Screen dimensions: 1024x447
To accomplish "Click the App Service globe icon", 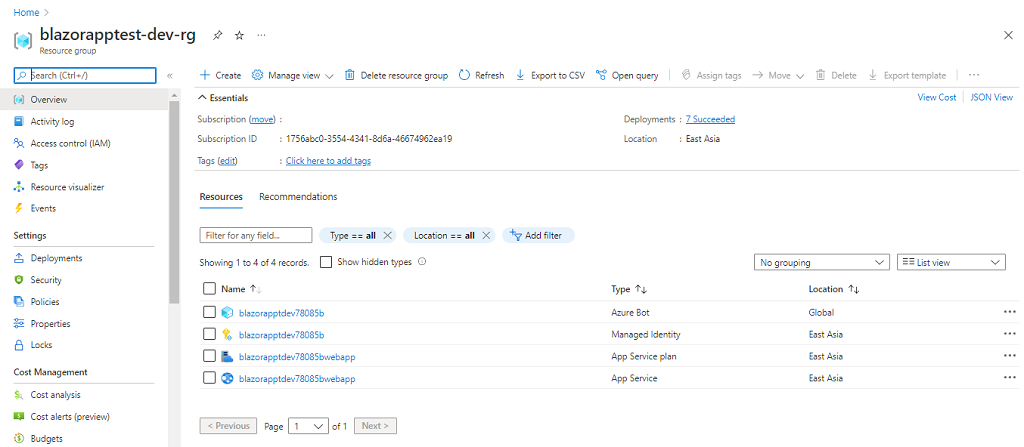I will [227, 378].
